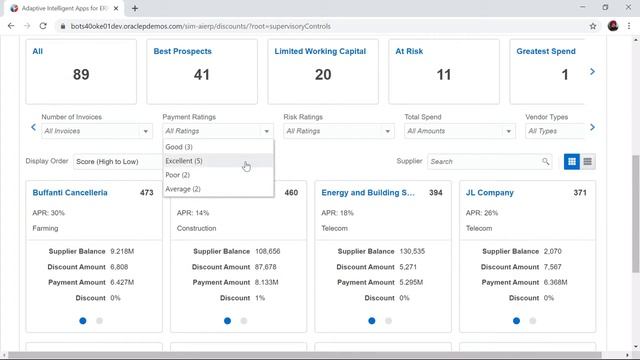This screenshot has height=360, width=640.
Task: Select first page dot on Buffanti card
Action: pyautogui.click(x=83, y=321)
